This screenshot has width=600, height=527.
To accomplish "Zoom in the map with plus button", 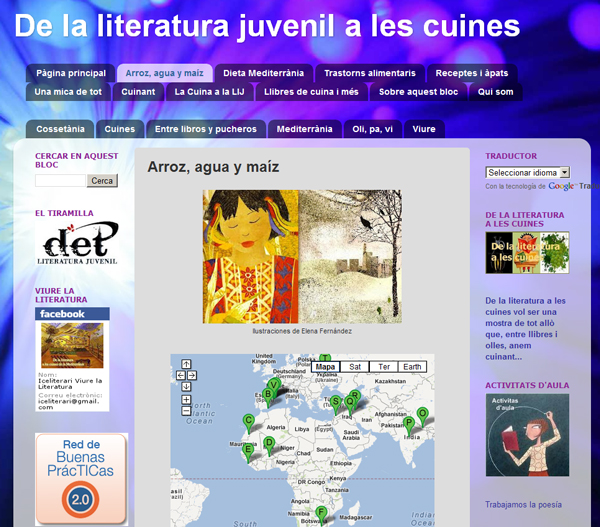I will tap(186, 400).
